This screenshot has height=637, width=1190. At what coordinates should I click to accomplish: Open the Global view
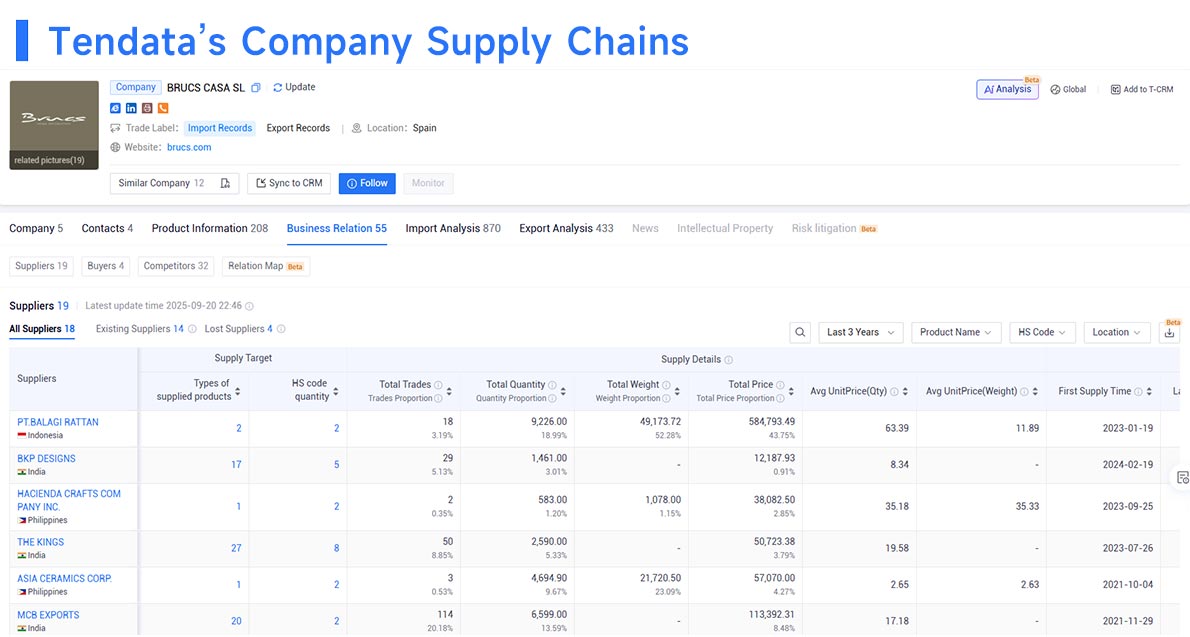tap(1068, 89)
